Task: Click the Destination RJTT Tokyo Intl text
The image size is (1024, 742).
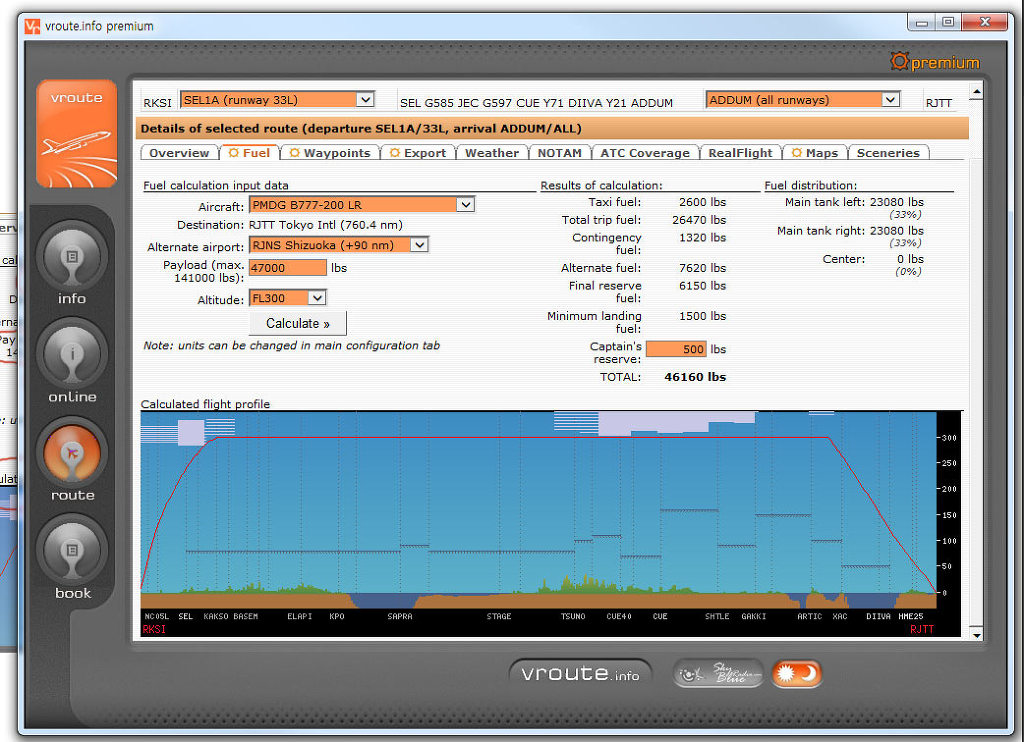Action: point(326,225)
